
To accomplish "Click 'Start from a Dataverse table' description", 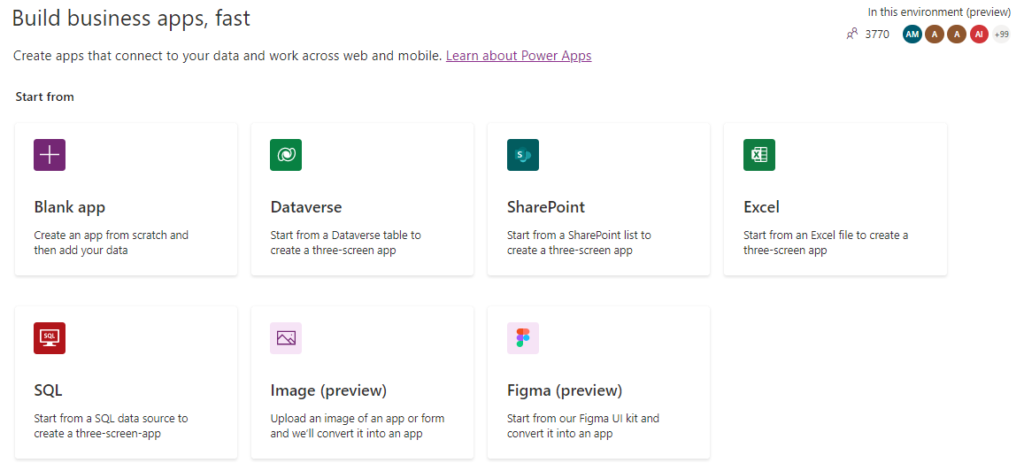I will [x=346, y=242].
